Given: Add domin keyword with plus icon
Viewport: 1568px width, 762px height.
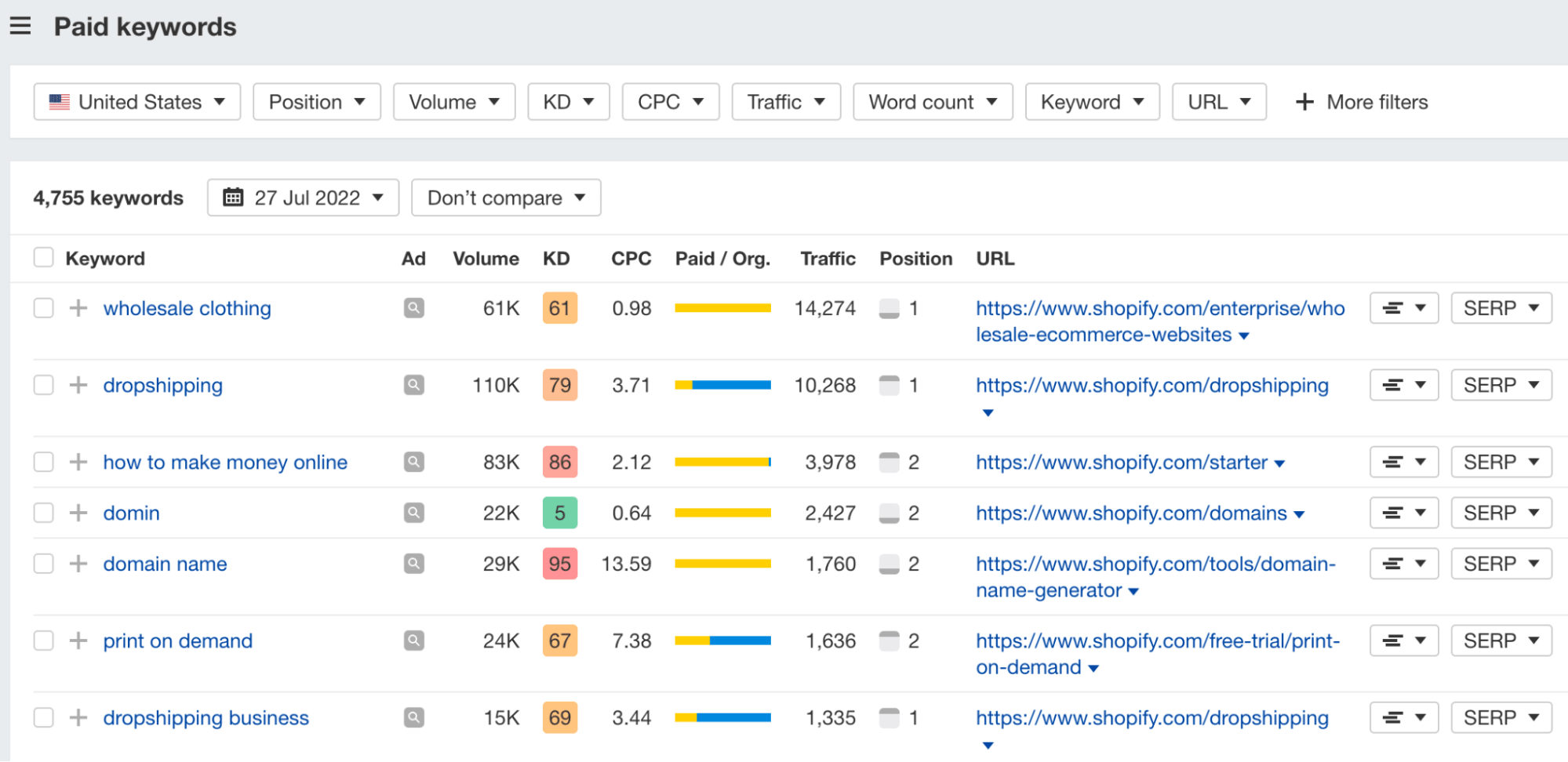Looking at the screenshot, I should tap(78, 513).
